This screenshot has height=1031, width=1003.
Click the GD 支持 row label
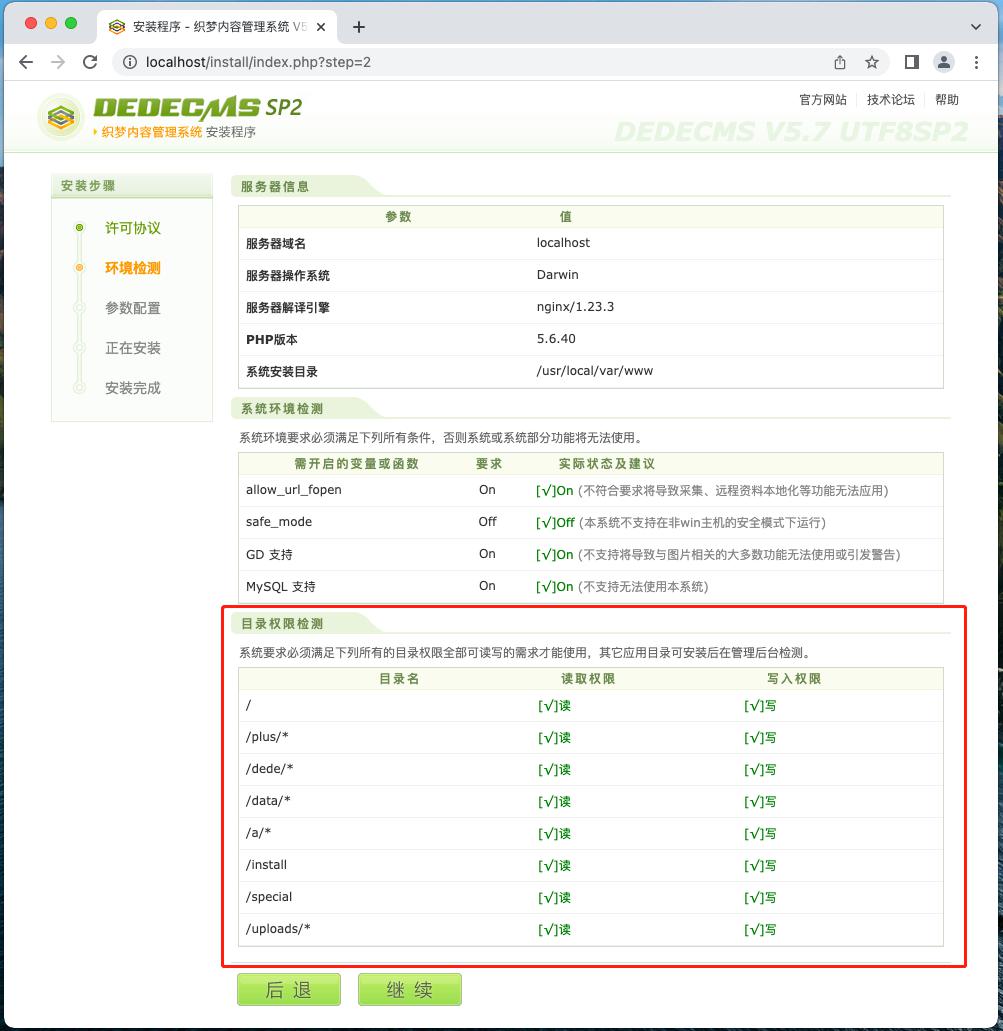pos(269,554)
